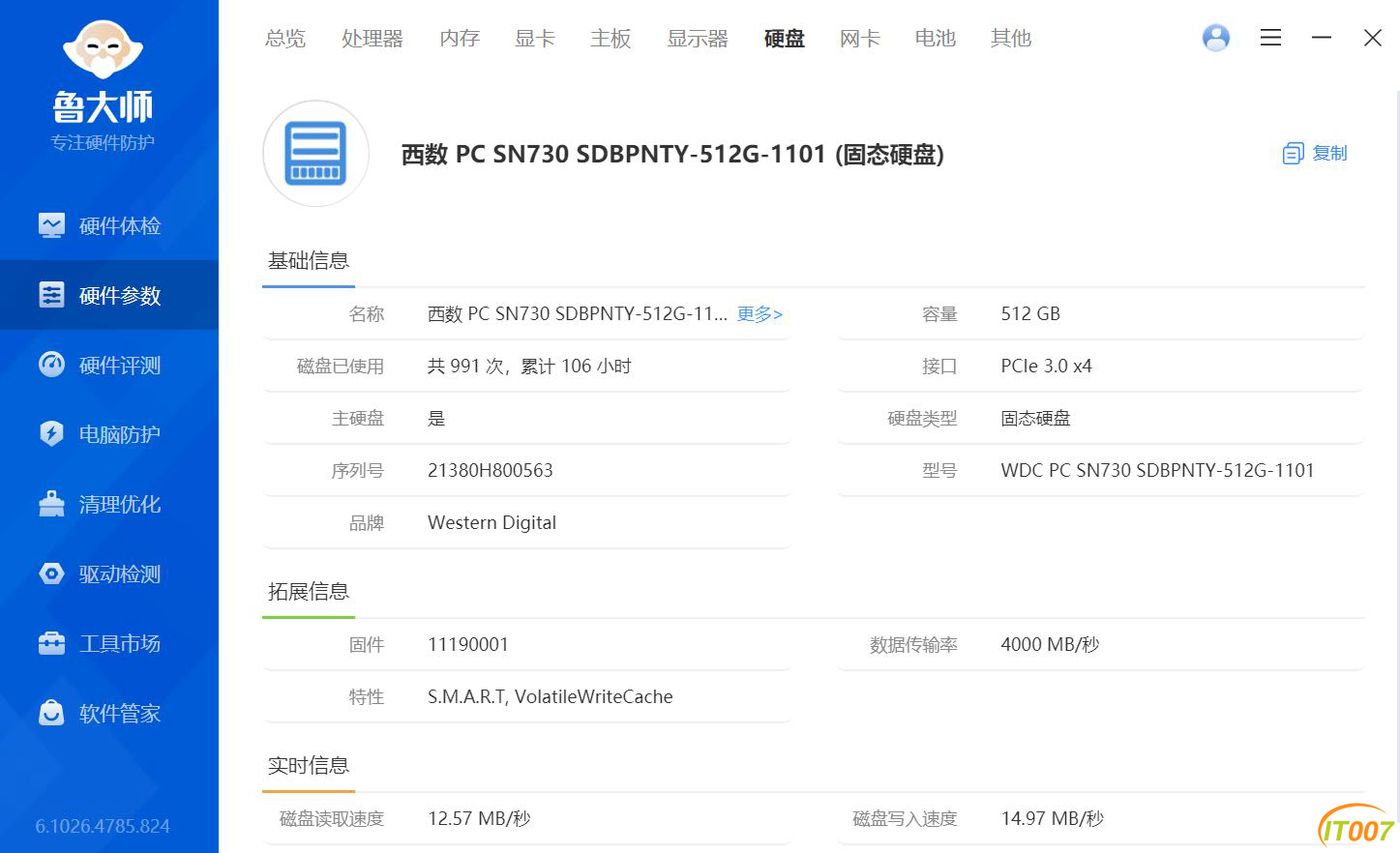Viewport: 1400px width, 853px height.
Task: Click the brand value Western Digital
Action: [x=491, y=523]
